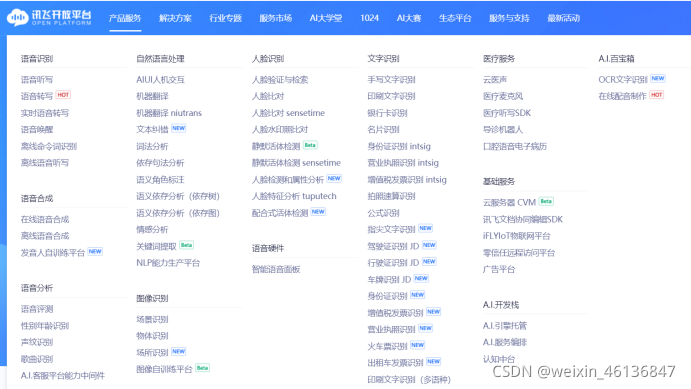Open 人脸特征分析 tuputech link
This screenshot has width=691, height=389.
[294, 196]
